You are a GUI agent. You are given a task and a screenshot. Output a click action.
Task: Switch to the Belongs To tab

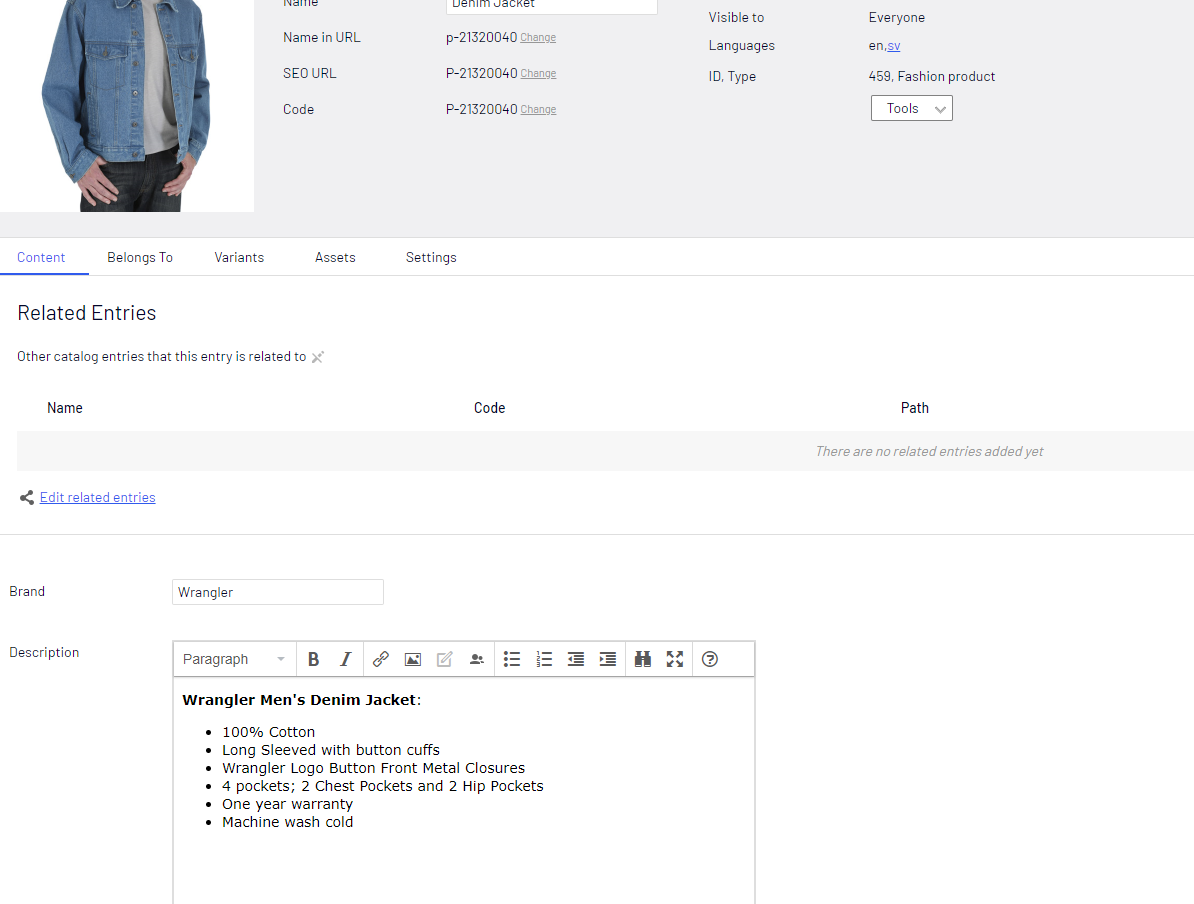pos(140,257)
